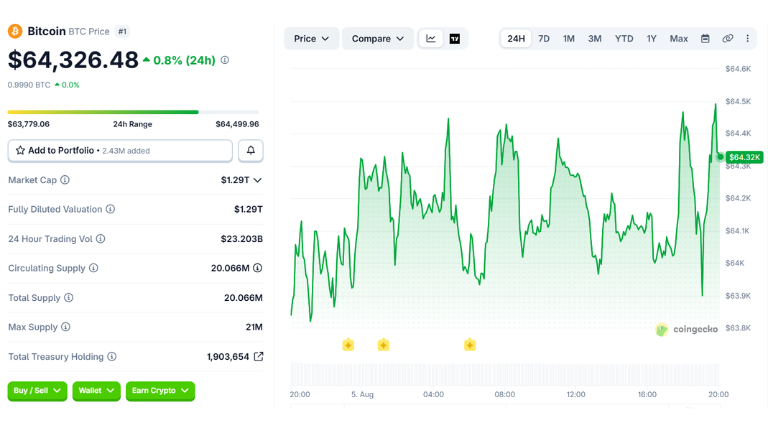Screen dimensions: 768x432
Task: Click the 24h Range progress bar
Action: click(133, 112)
